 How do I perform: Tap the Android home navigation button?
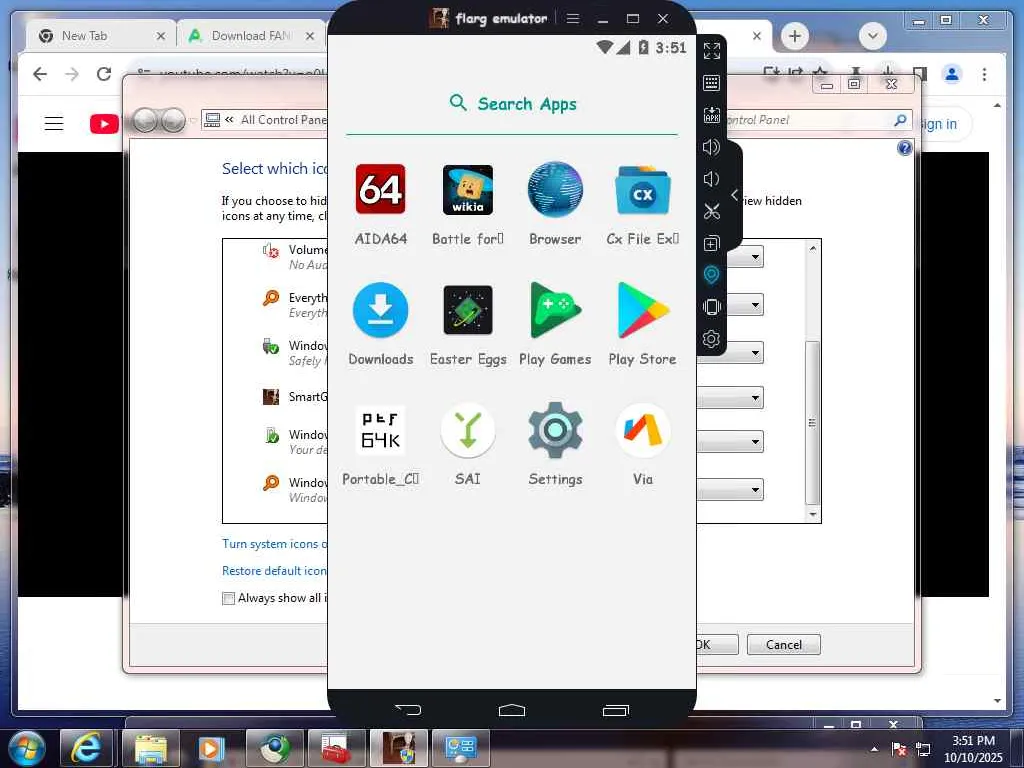click(512, 710)
